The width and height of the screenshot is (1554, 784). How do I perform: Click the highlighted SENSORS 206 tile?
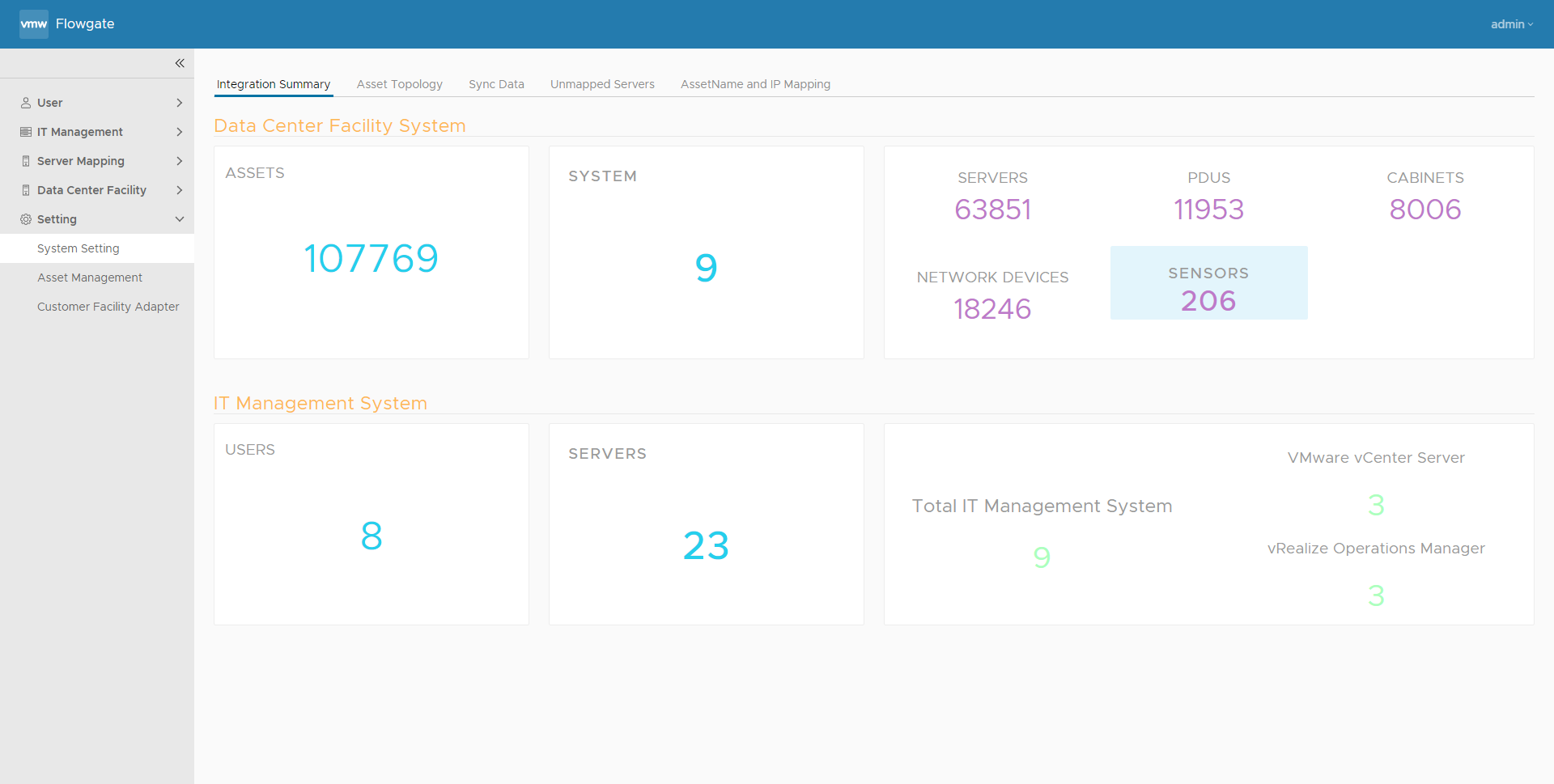click(1208, 282)
